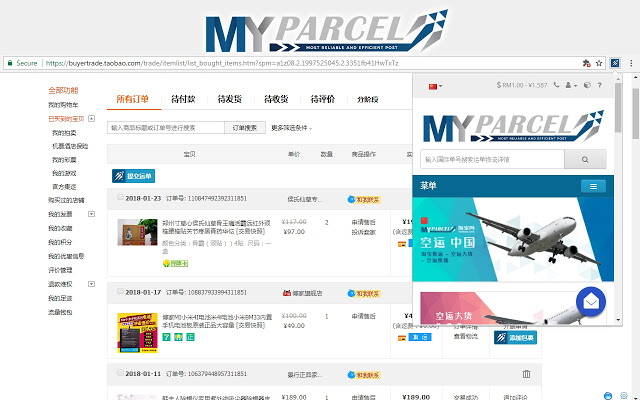Screen dimensions: 640x400
Task: Switch to the 待收货 tab
Action: 276,99
